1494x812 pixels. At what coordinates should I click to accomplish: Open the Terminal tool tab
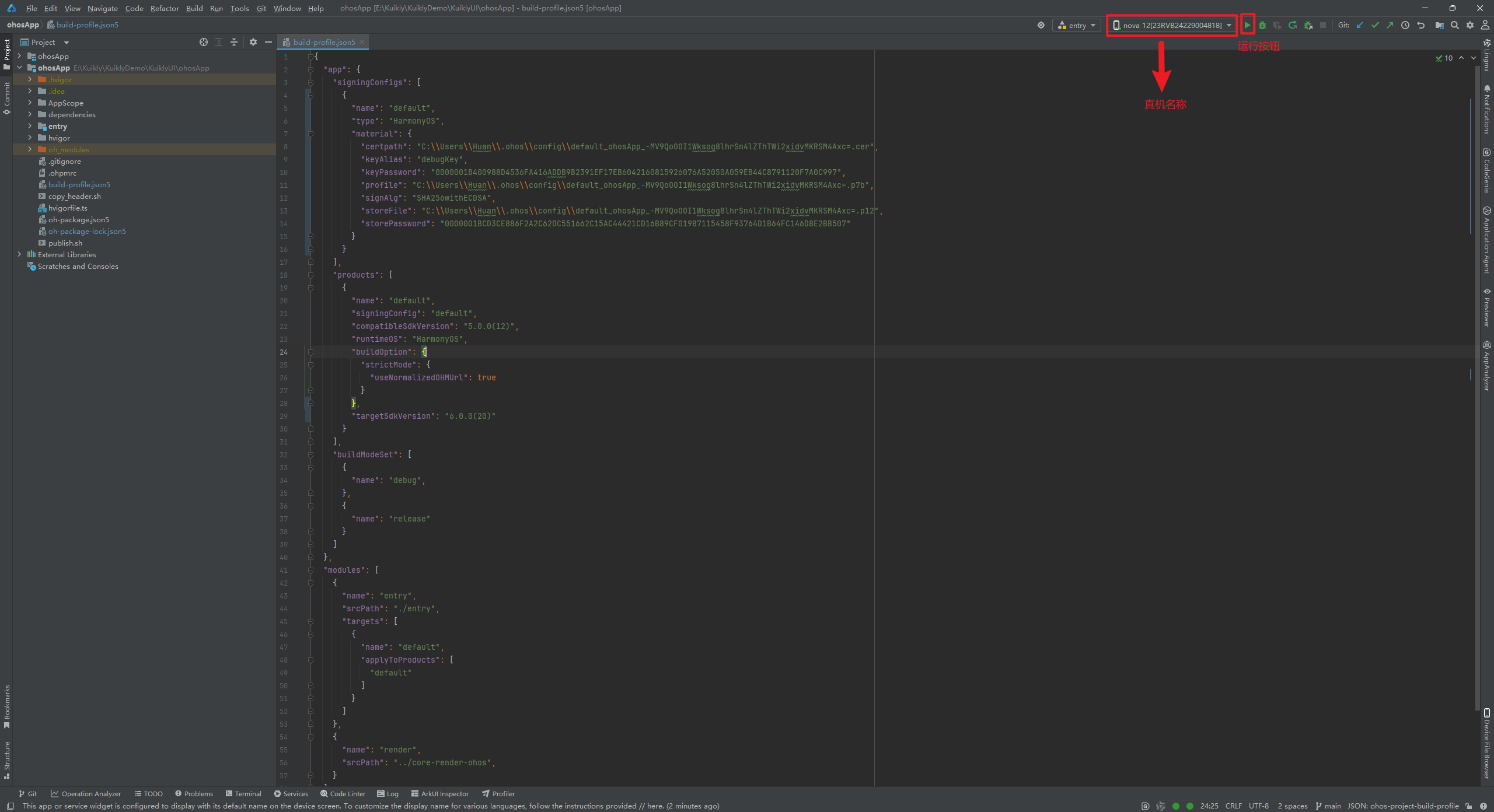[243, 793]
